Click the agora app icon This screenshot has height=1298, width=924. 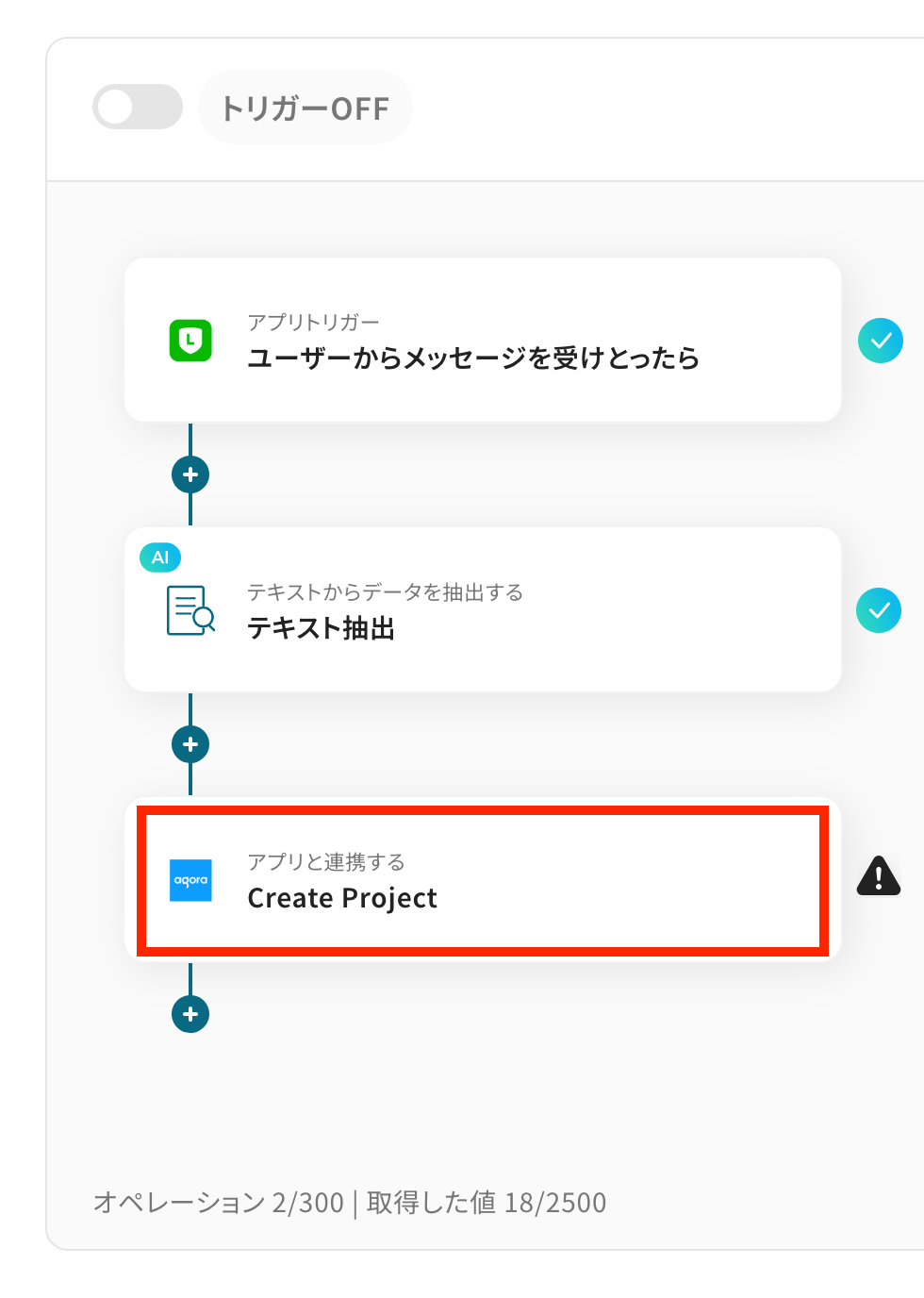190,880
